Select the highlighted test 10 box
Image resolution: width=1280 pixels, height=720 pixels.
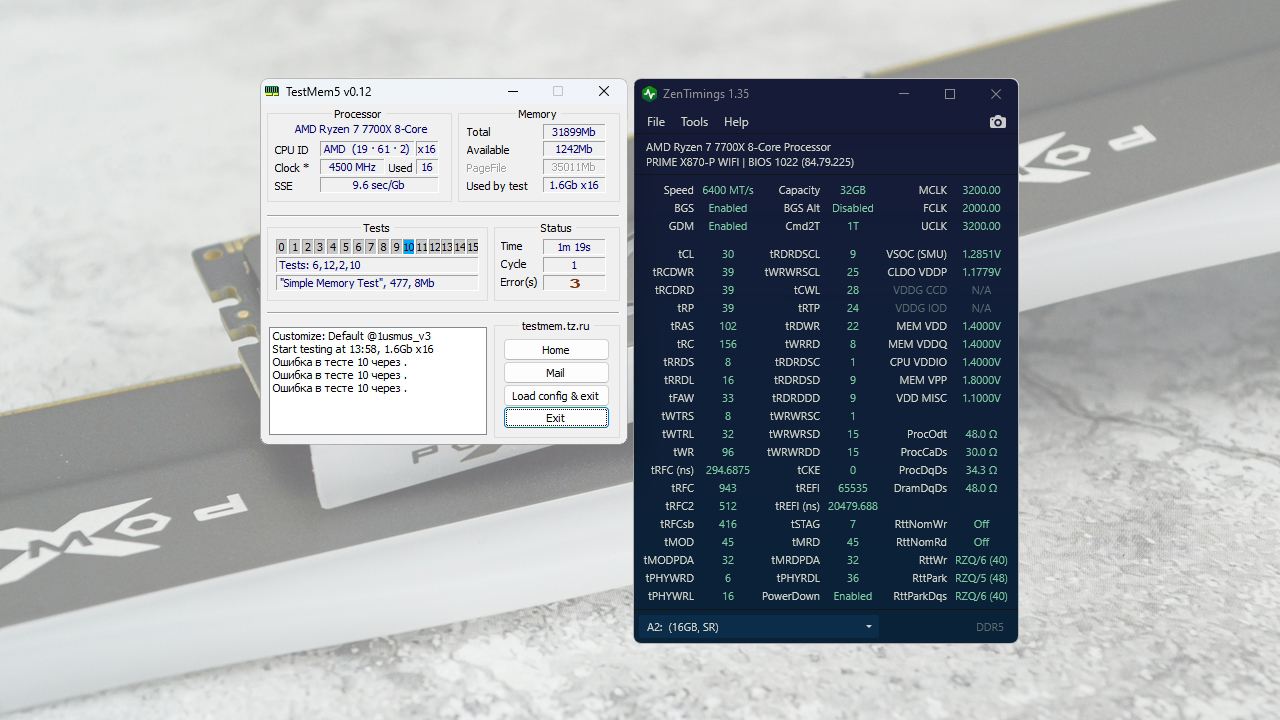408,247
